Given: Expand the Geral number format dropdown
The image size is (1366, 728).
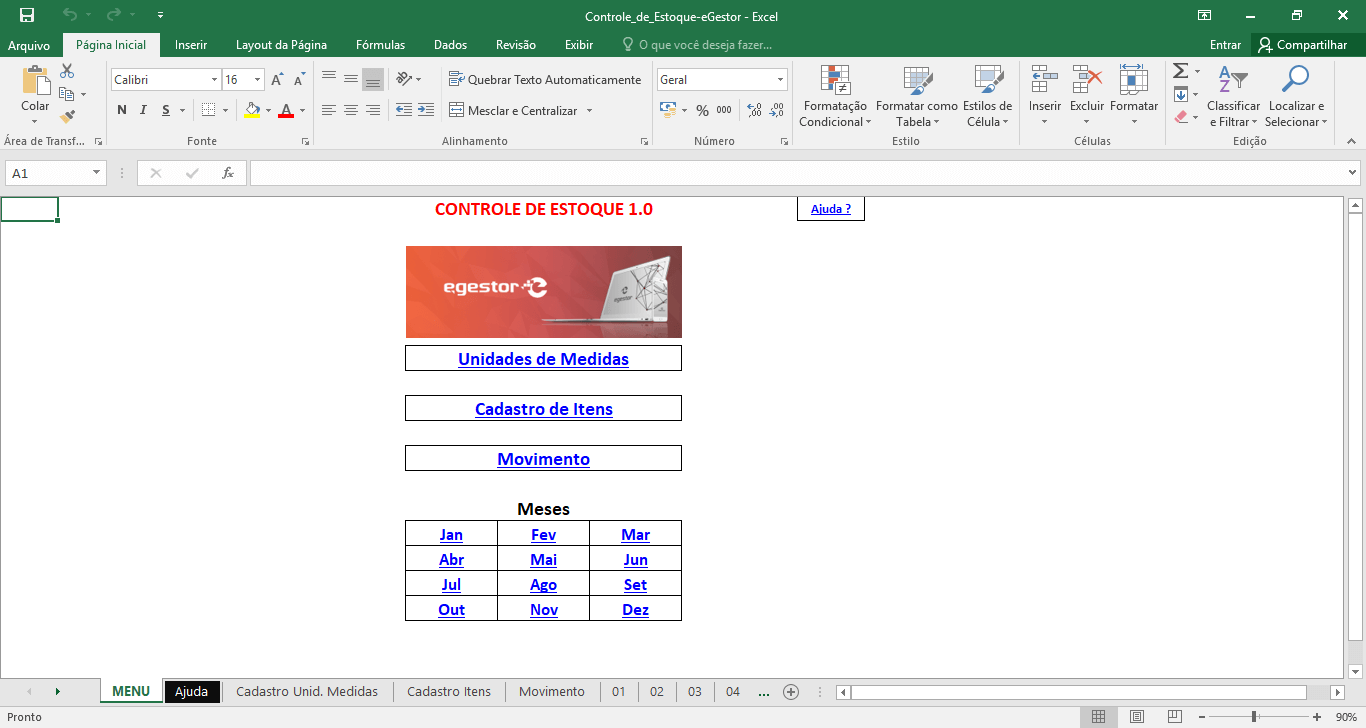Looking at the screenshot, I should (780, 80).
